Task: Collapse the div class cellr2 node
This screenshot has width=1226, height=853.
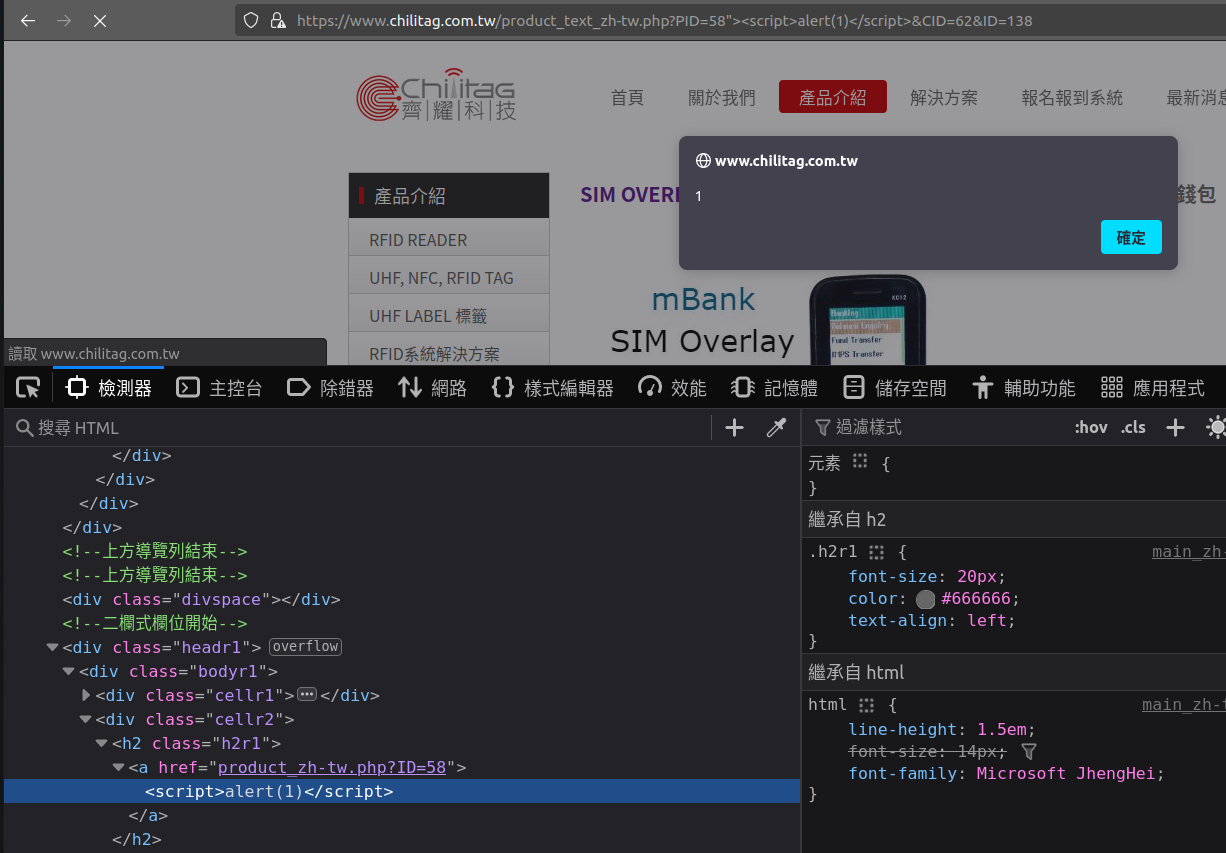Action: pyautogui.click(x=86, y=720)
